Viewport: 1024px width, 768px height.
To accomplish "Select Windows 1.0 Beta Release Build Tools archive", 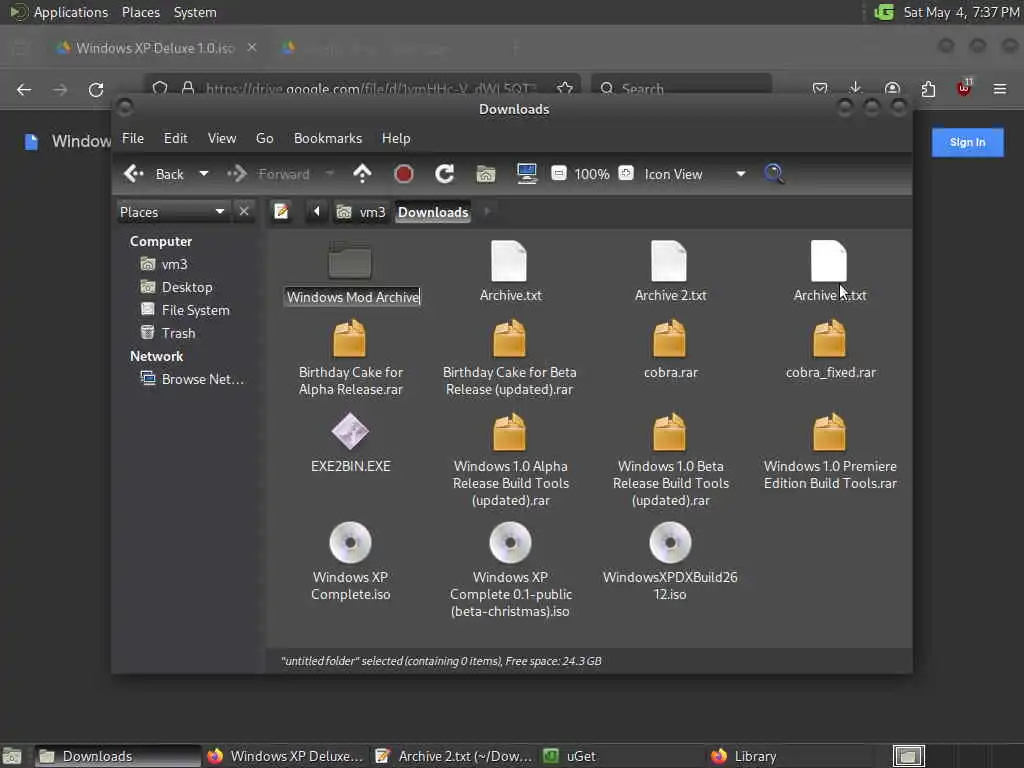I will click(x=669, y=432).
